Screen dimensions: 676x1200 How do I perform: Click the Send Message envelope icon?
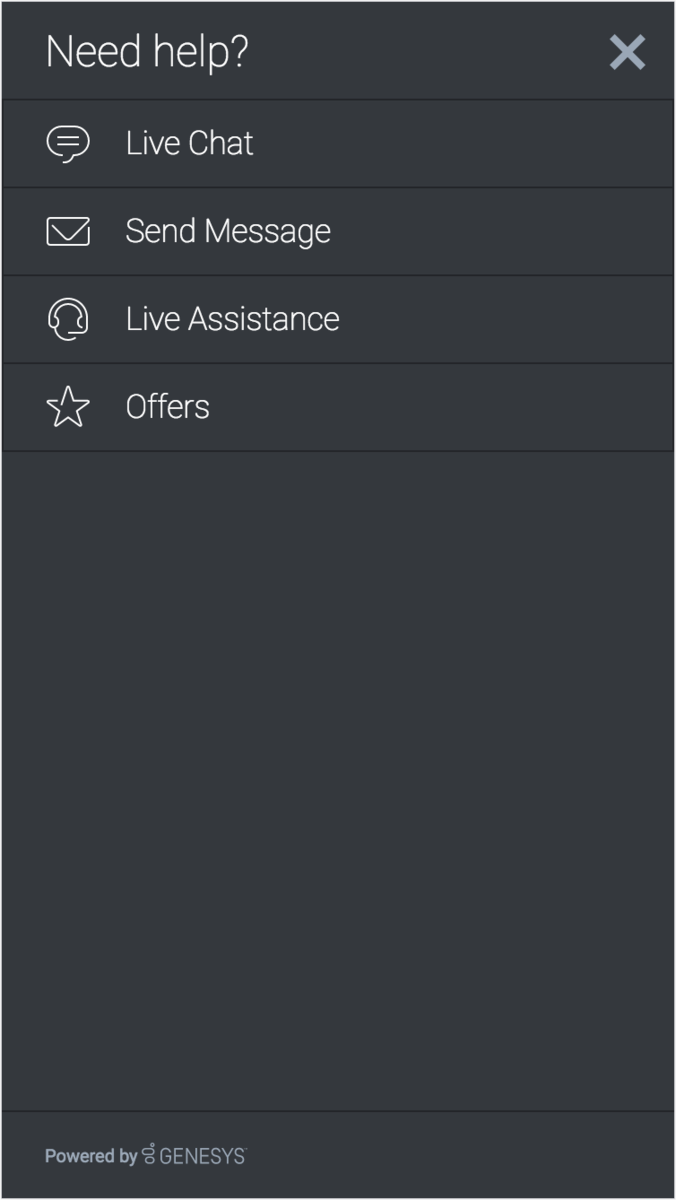click(x=68, y=232)
